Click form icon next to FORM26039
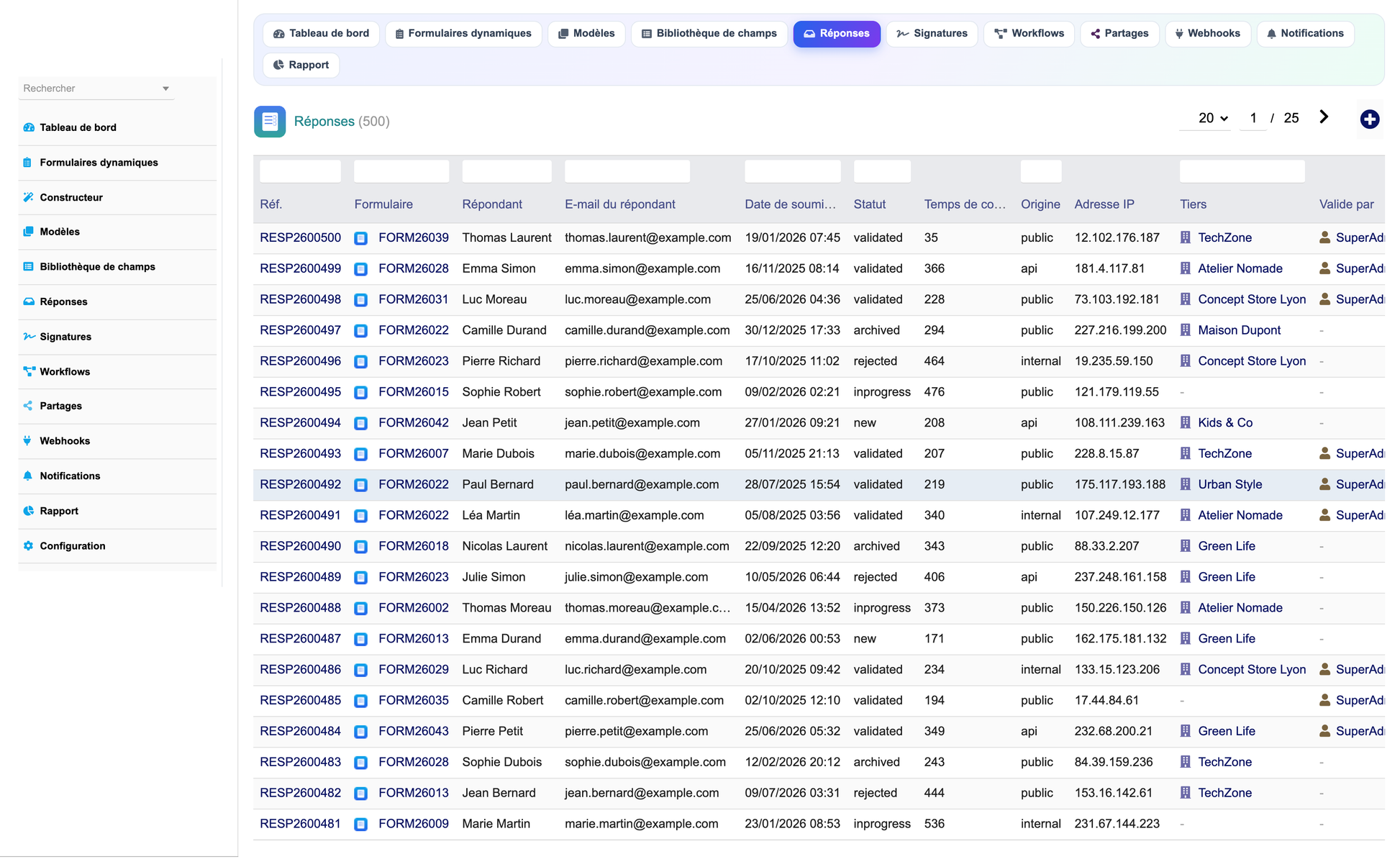Viewport: 1400px width, 867px height. pyautogui.click(x=361, y=238)
